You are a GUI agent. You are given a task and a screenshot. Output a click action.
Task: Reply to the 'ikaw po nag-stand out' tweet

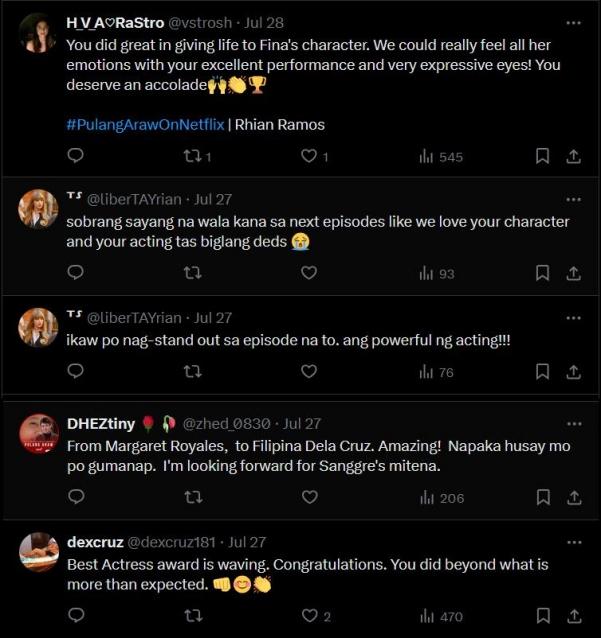(75, 371)
